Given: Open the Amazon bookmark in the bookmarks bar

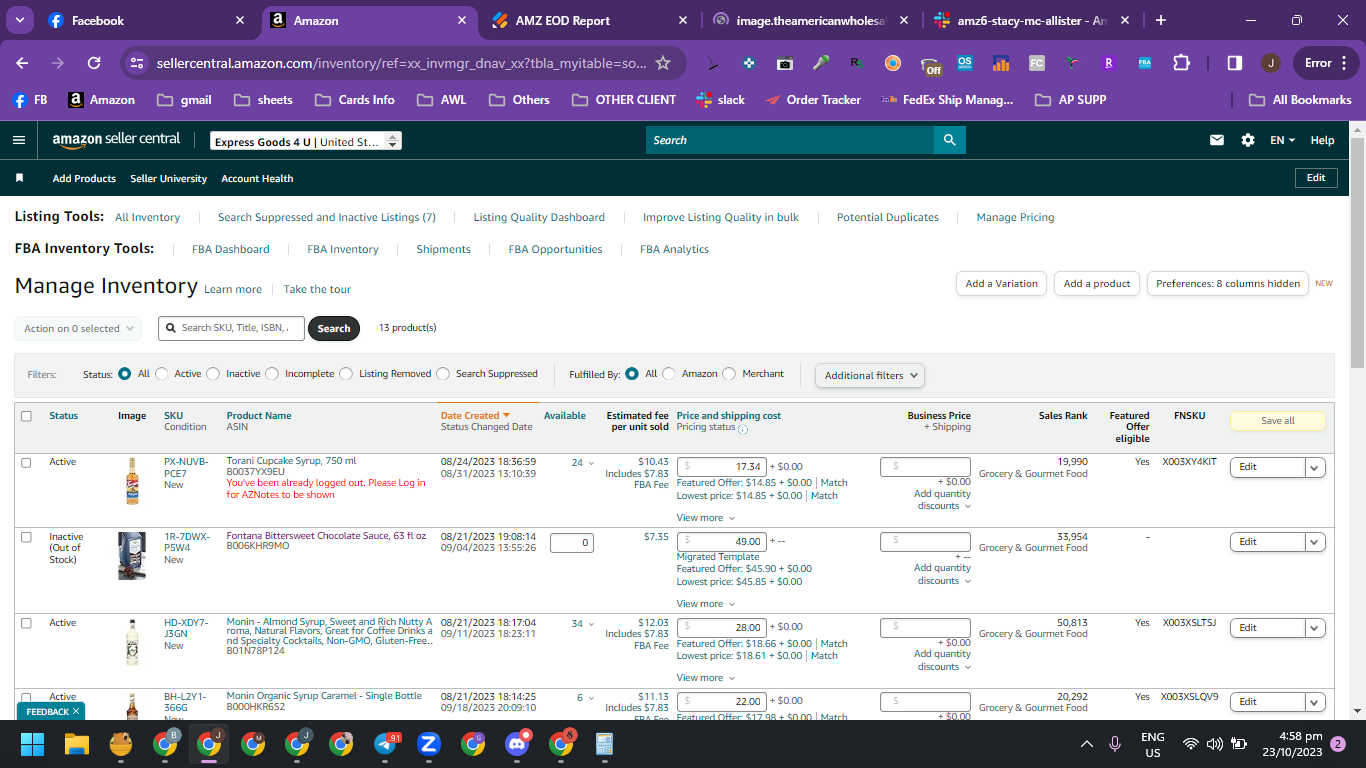Looking at the screenshot, I should coord(101,100).
